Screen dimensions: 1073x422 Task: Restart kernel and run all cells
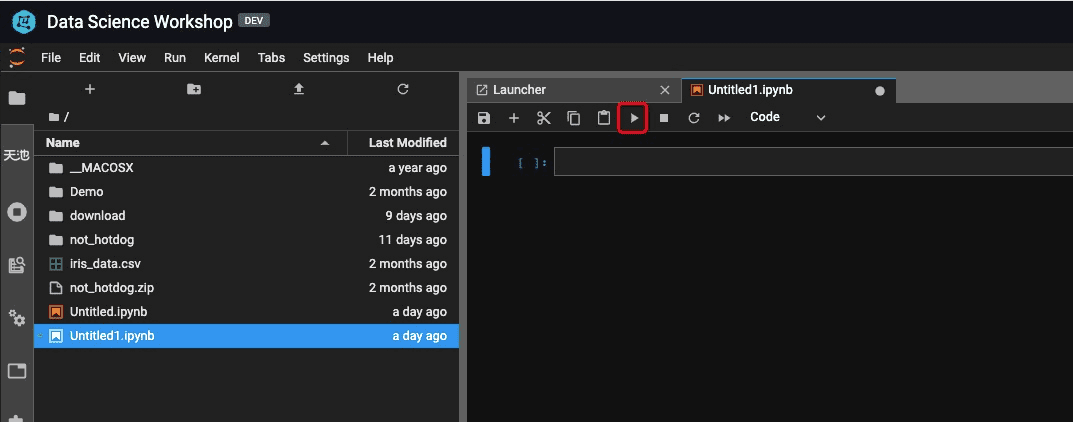click(724, 118)
